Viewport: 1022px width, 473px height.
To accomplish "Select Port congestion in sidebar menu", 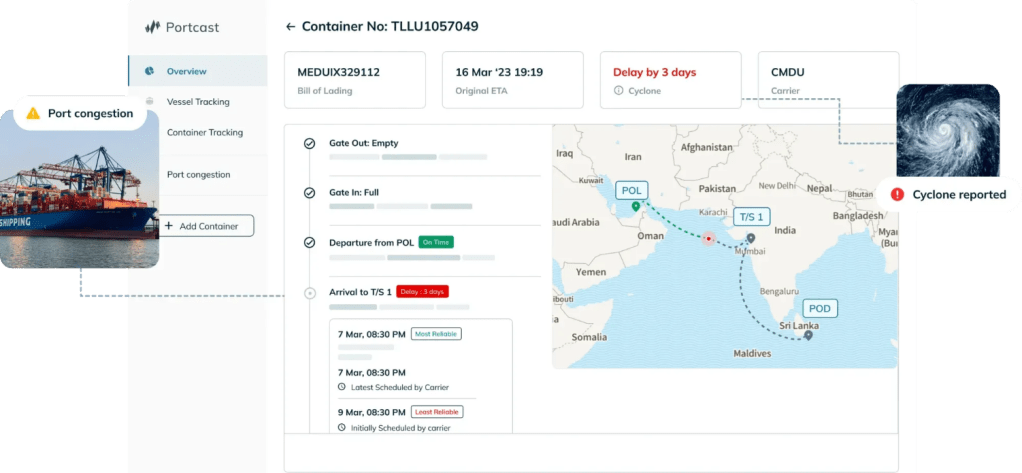I will click(198, 174).
